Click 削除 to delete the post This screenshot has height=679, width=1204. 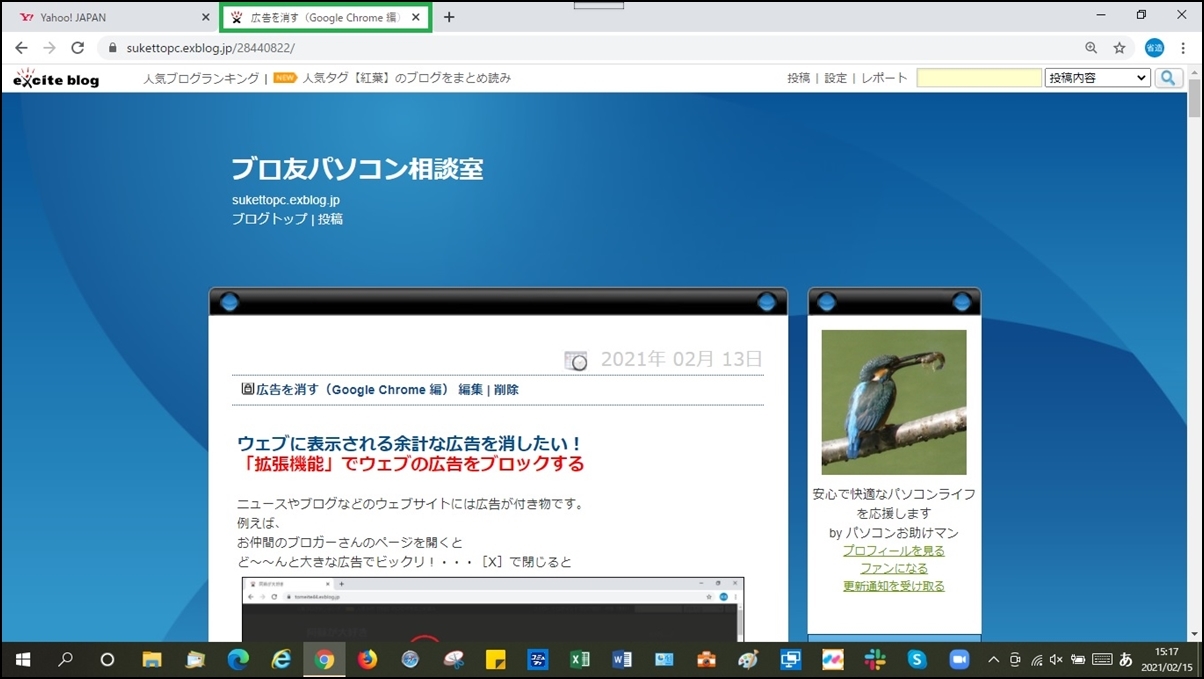(x=506, y=390)
